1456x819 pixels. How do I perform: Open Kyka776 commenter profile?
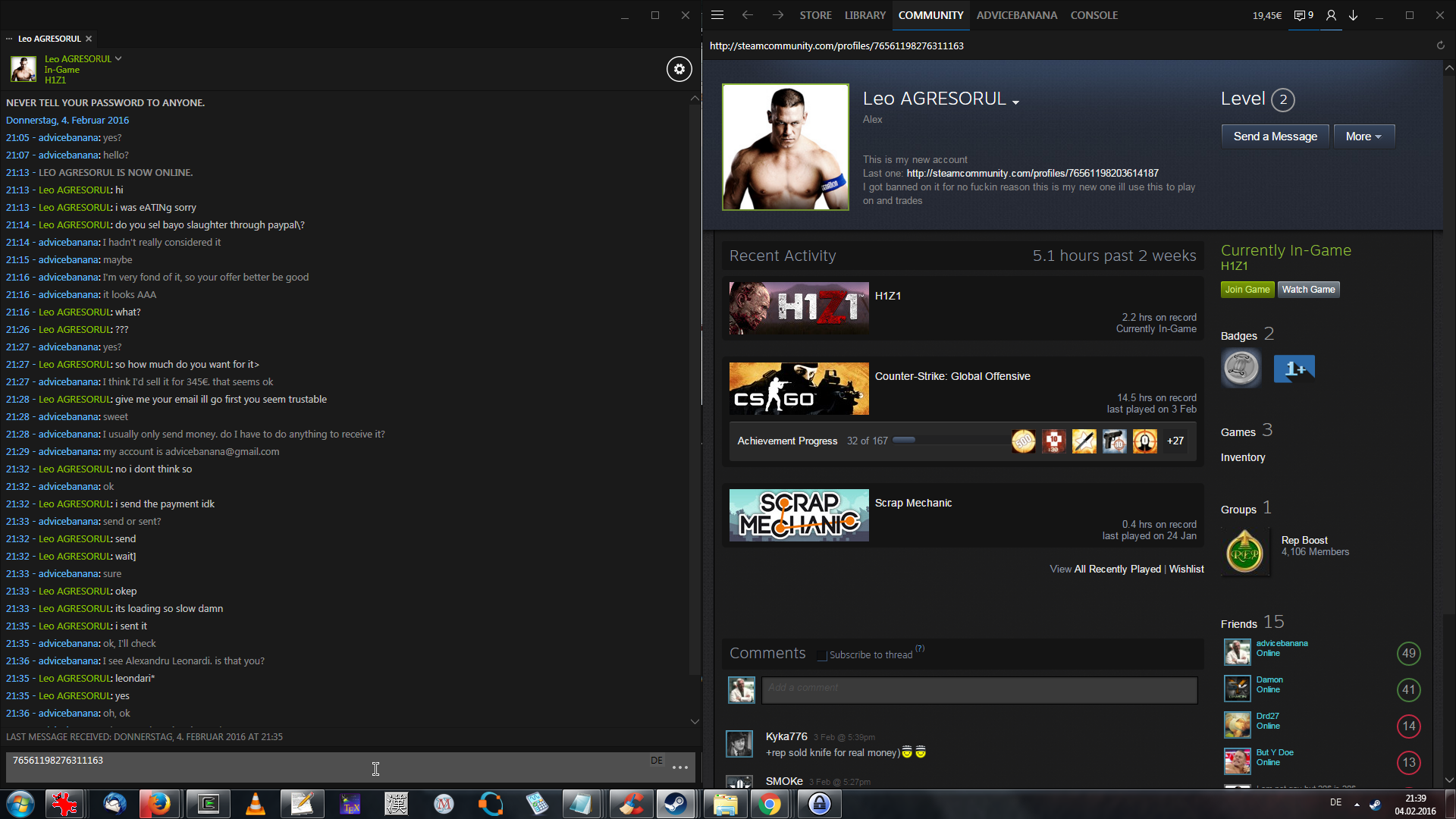click(786, 736)
